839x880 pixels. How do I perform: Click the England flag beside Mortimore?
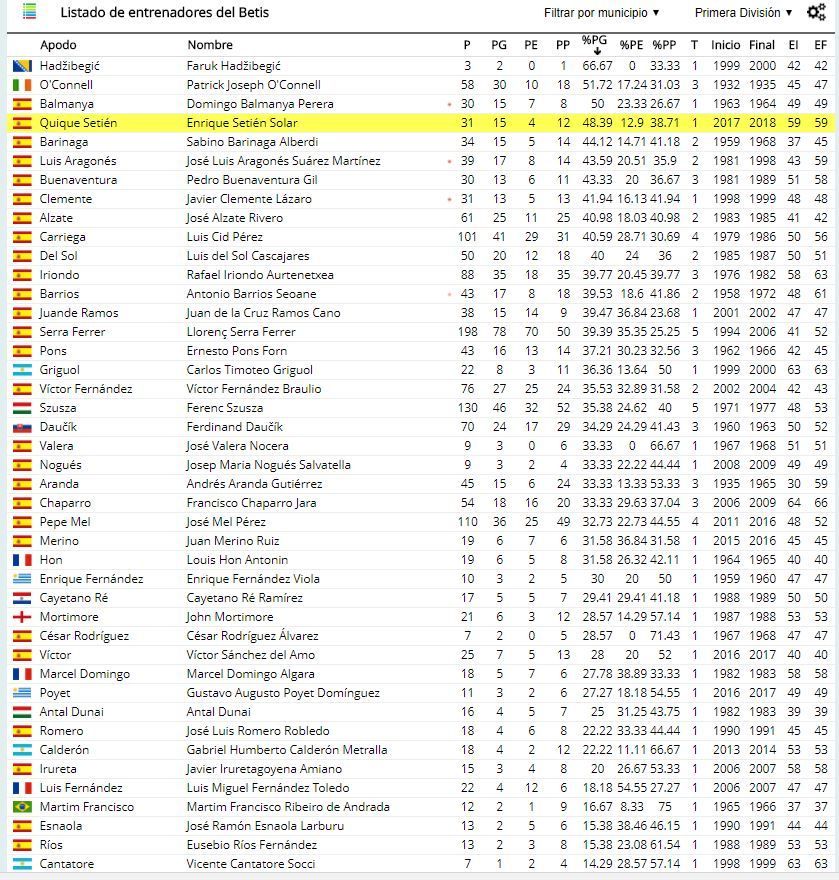coord(22,617)
